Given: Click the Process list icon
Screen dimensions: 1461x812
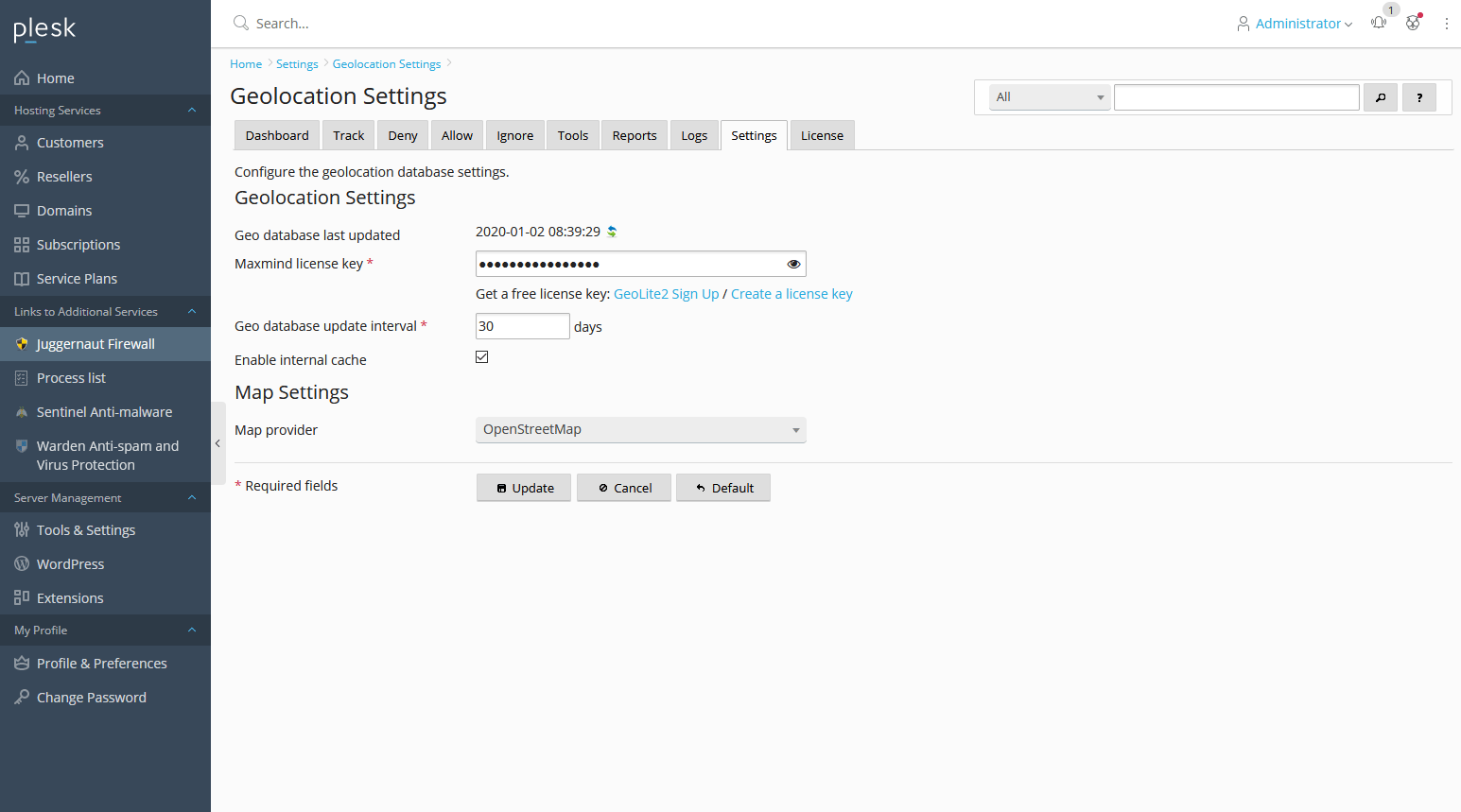Looking at the screenshot, I should coord(22,378).
